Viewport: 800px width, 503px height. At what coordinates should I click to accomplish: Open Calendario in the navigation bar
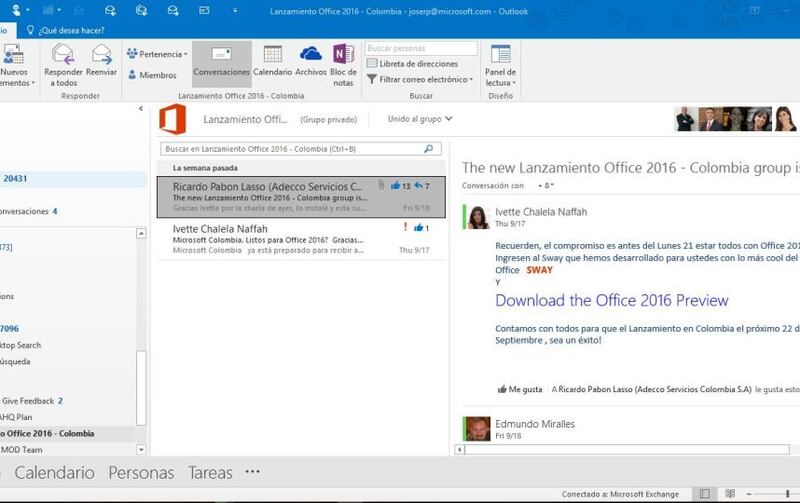(54, 472)
